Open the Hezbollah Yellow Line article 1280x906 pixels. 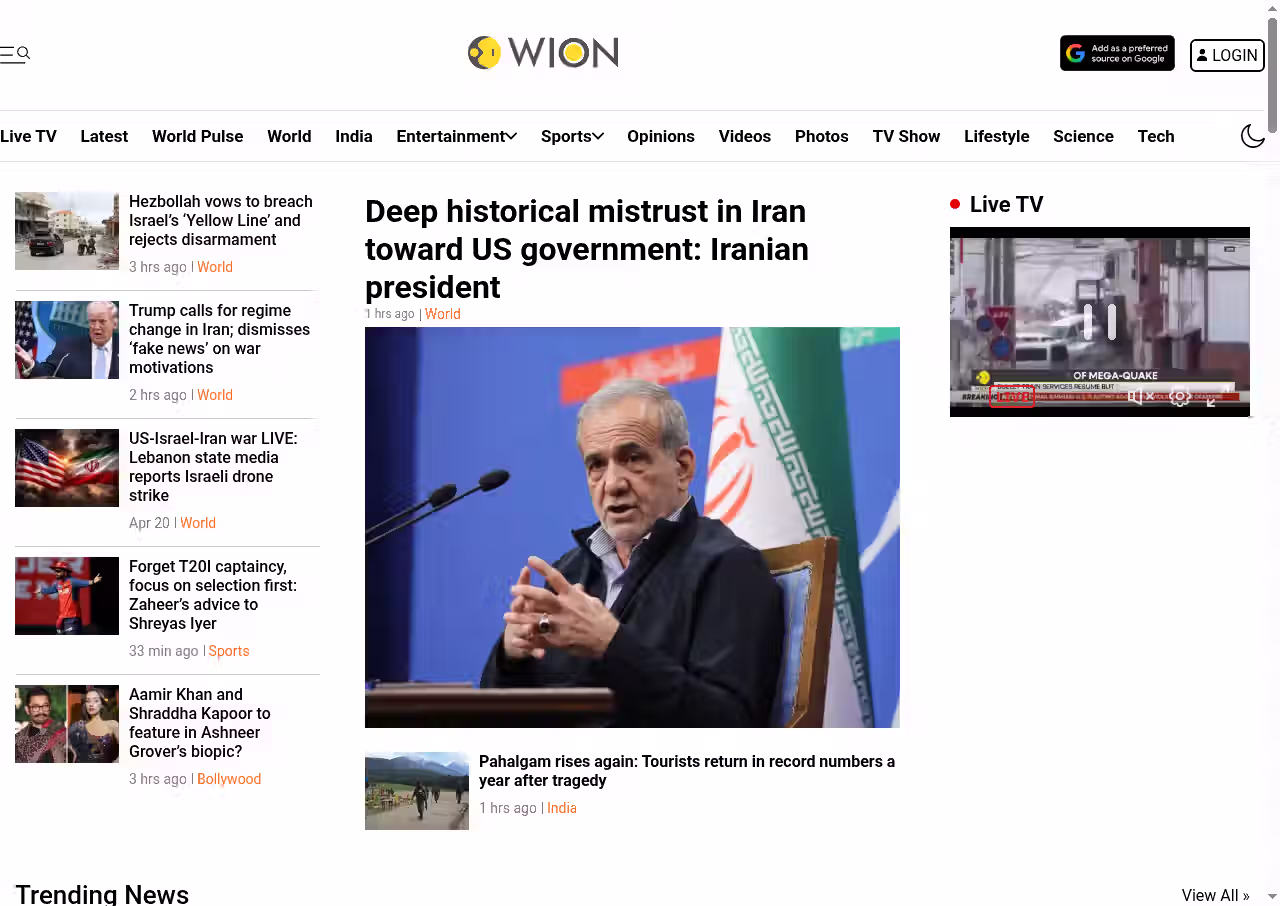(x=221, y=220)
